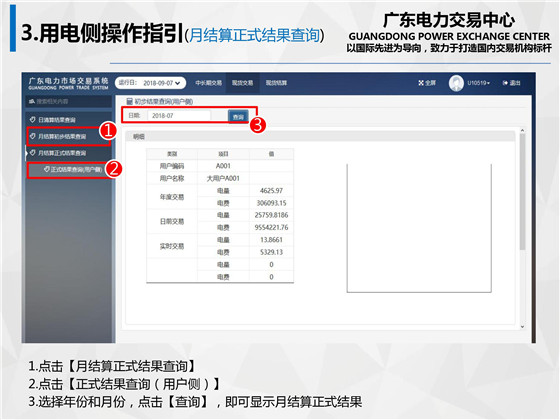Click the tag icon beside 正式结果查询(用户侧)
The height and width of the screenshot is (420, 560).
point(46,169)
